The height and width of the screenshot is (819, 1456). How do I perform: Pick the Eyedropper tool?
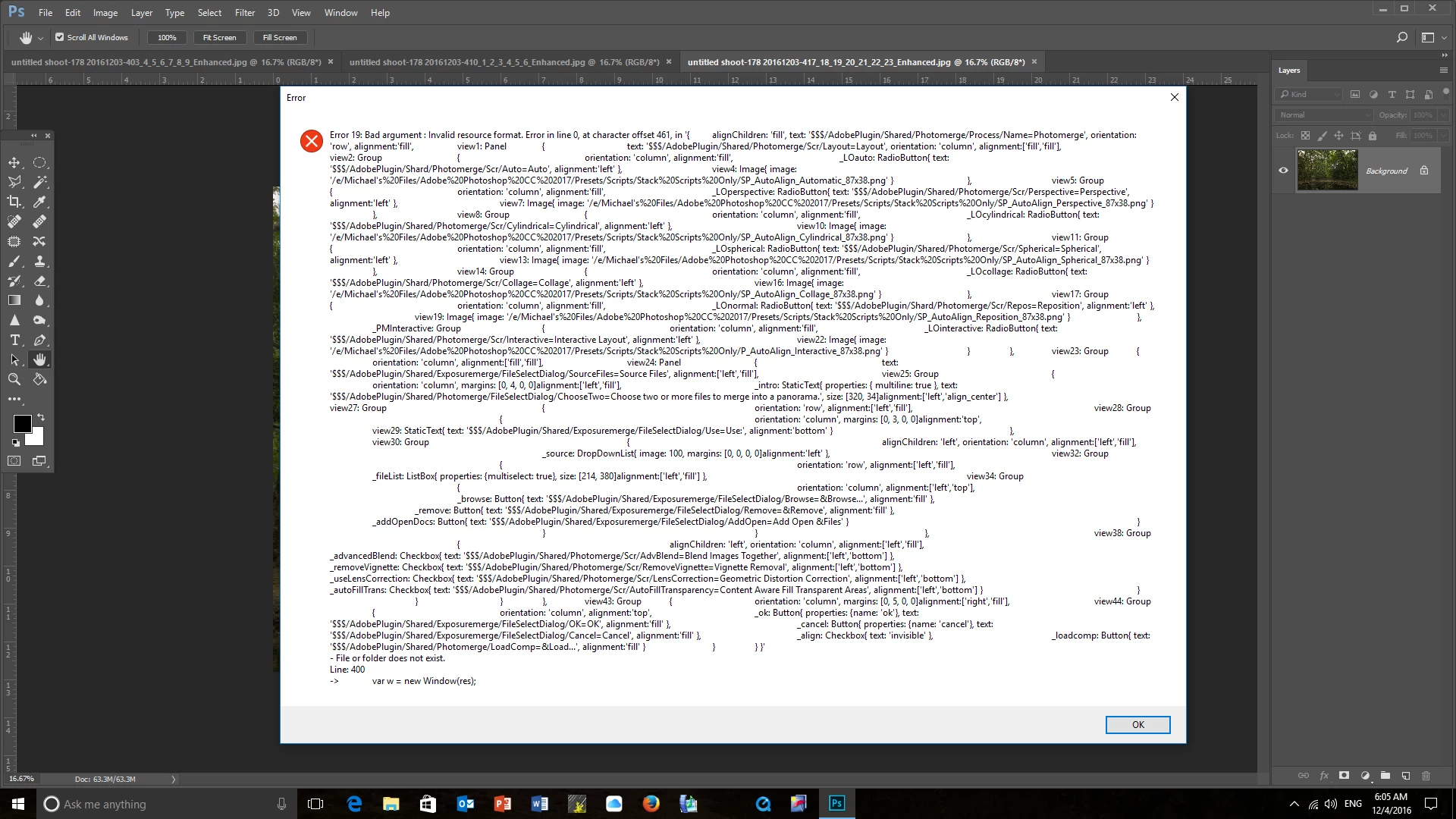(39, 202)
